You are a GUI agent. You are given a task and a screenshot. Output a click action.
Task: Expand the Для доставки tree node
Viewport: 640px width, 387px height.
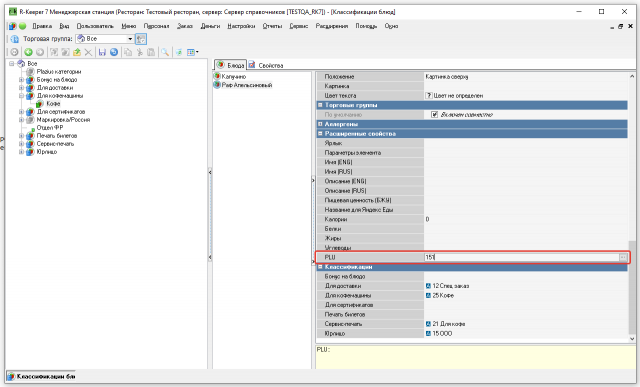(22, 88)
